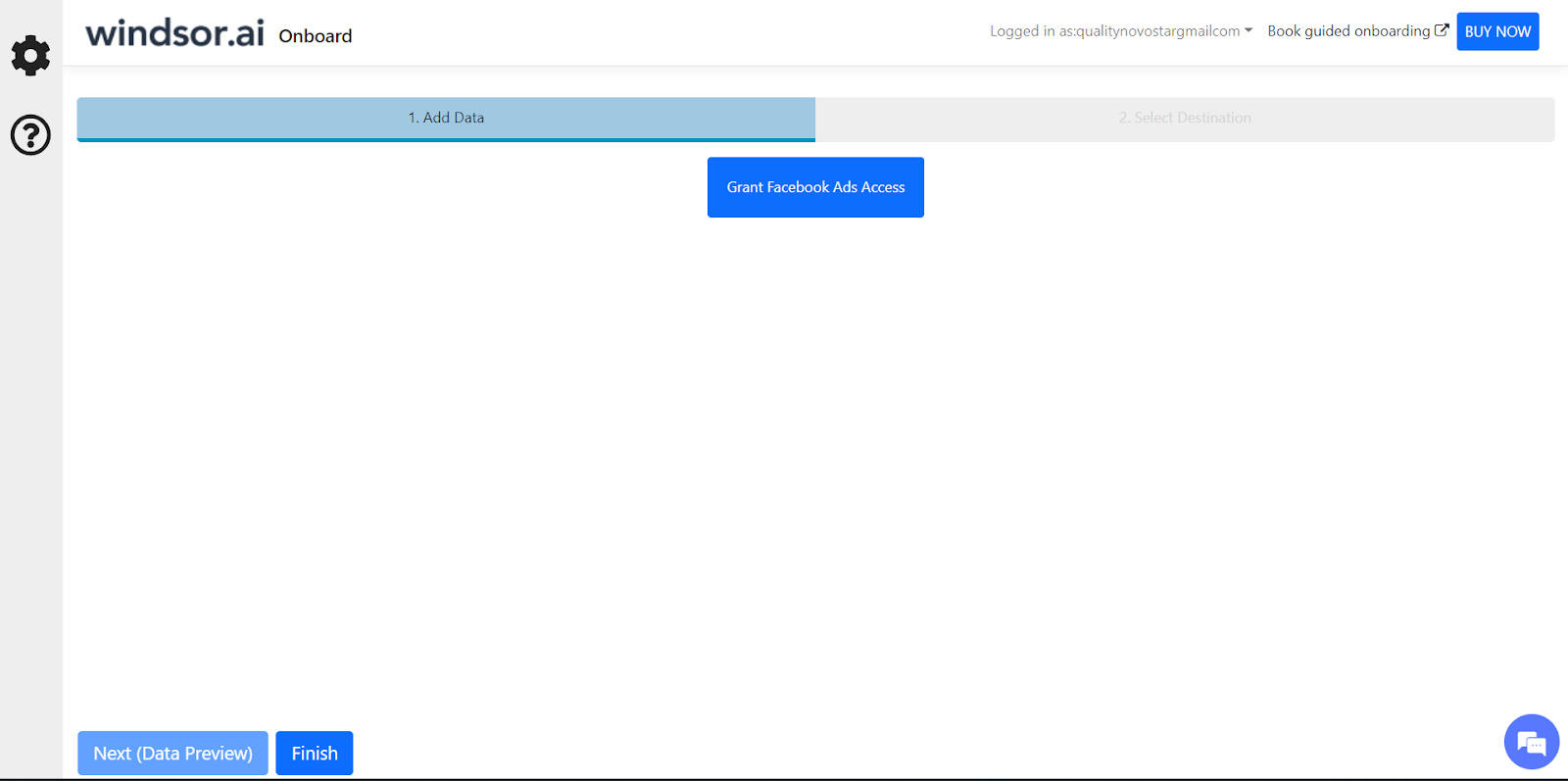
Task: Open Book guided onboarding link
Action: 1357,31
